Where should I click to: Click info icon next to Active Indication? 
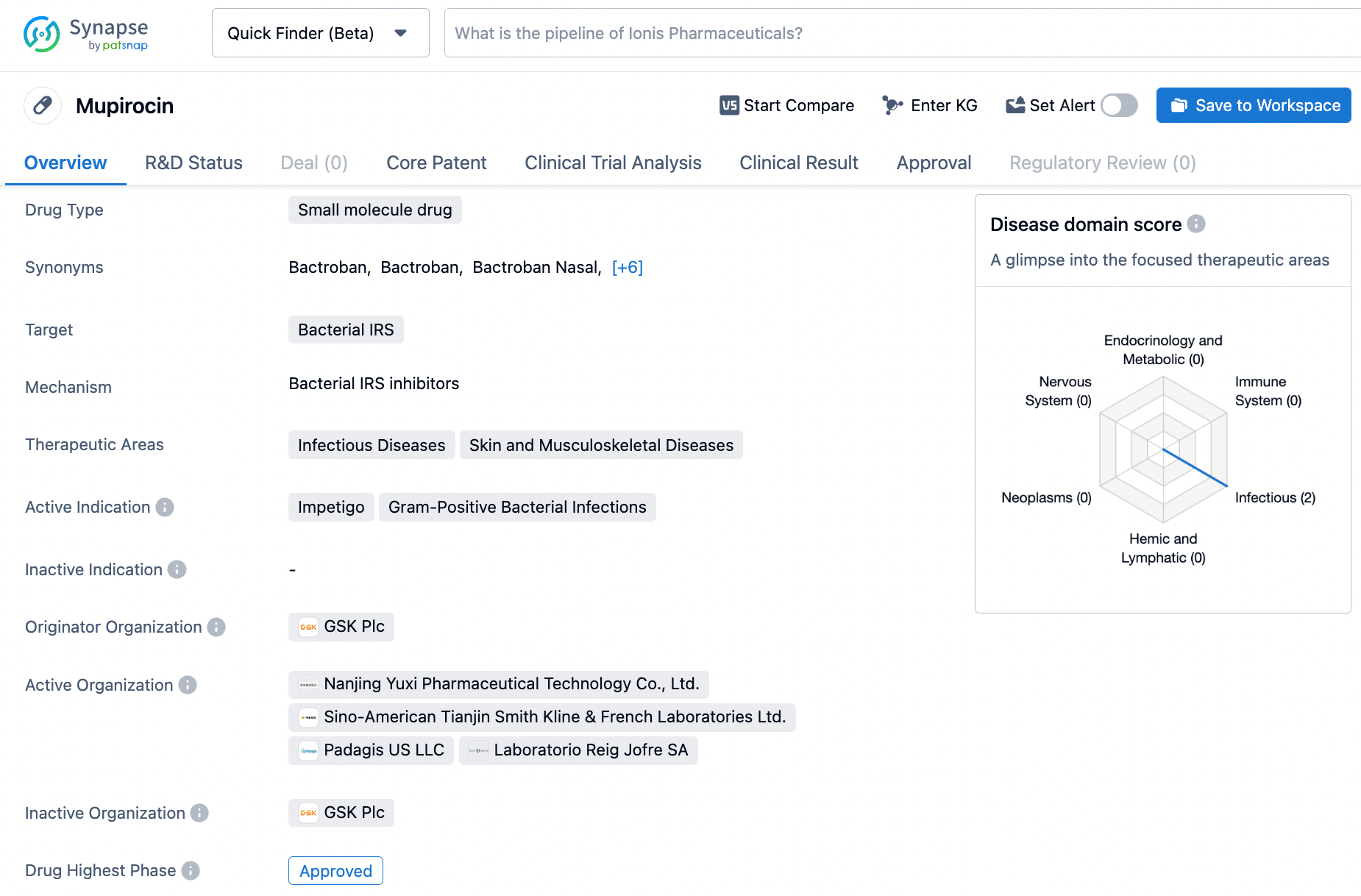point(166,507)
